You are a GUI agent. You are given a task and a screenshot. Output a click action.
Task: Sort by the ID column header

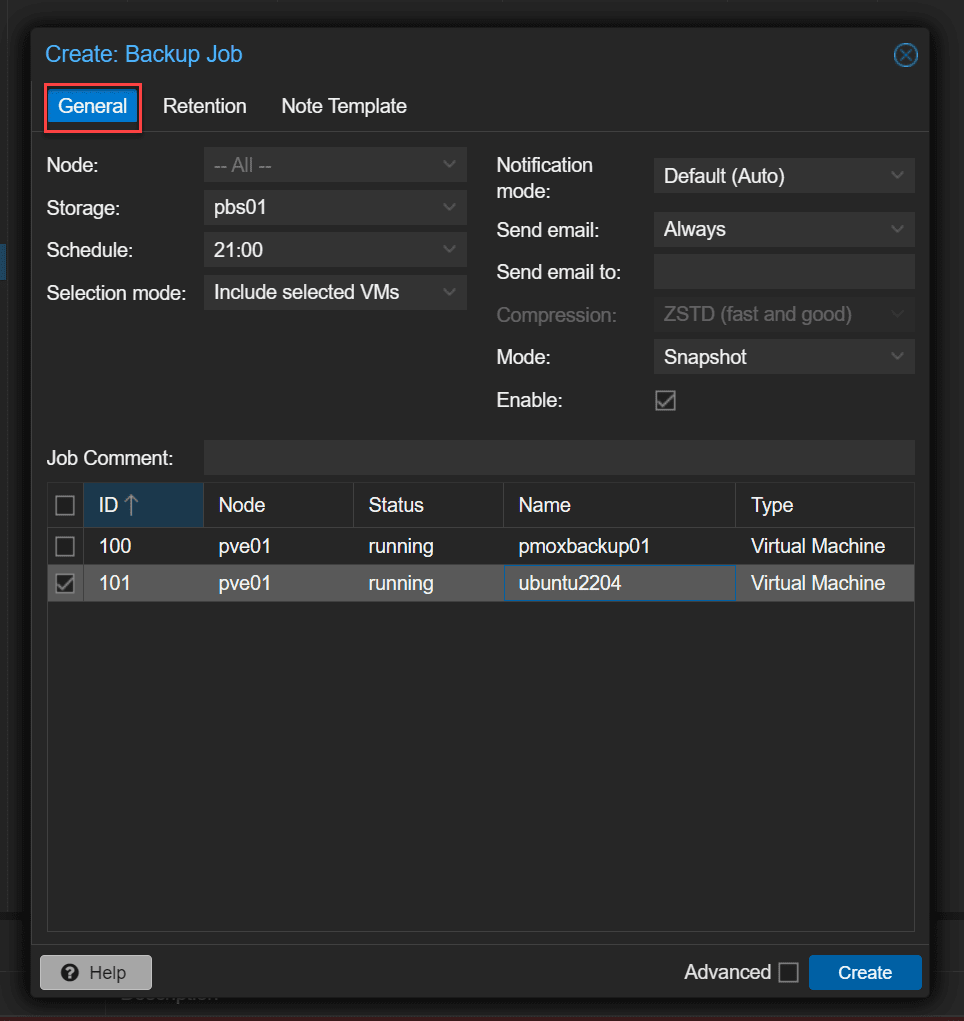point(143,505)
